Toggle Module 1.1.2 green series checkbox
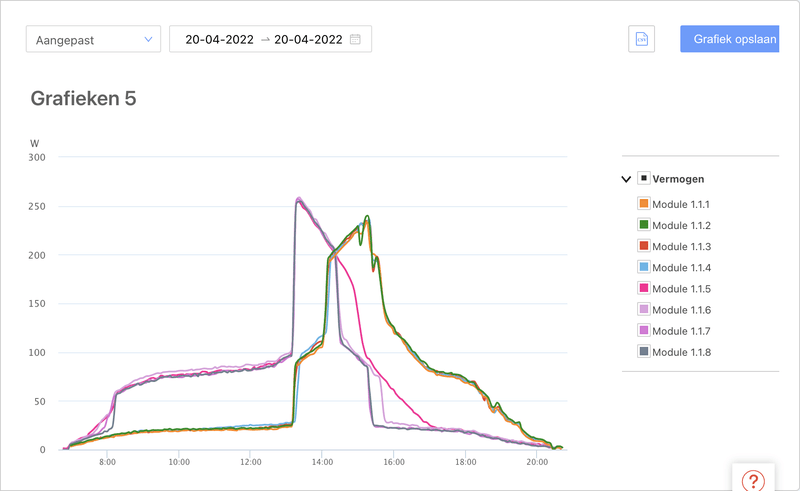800x491 pixels. click(644, 225)
